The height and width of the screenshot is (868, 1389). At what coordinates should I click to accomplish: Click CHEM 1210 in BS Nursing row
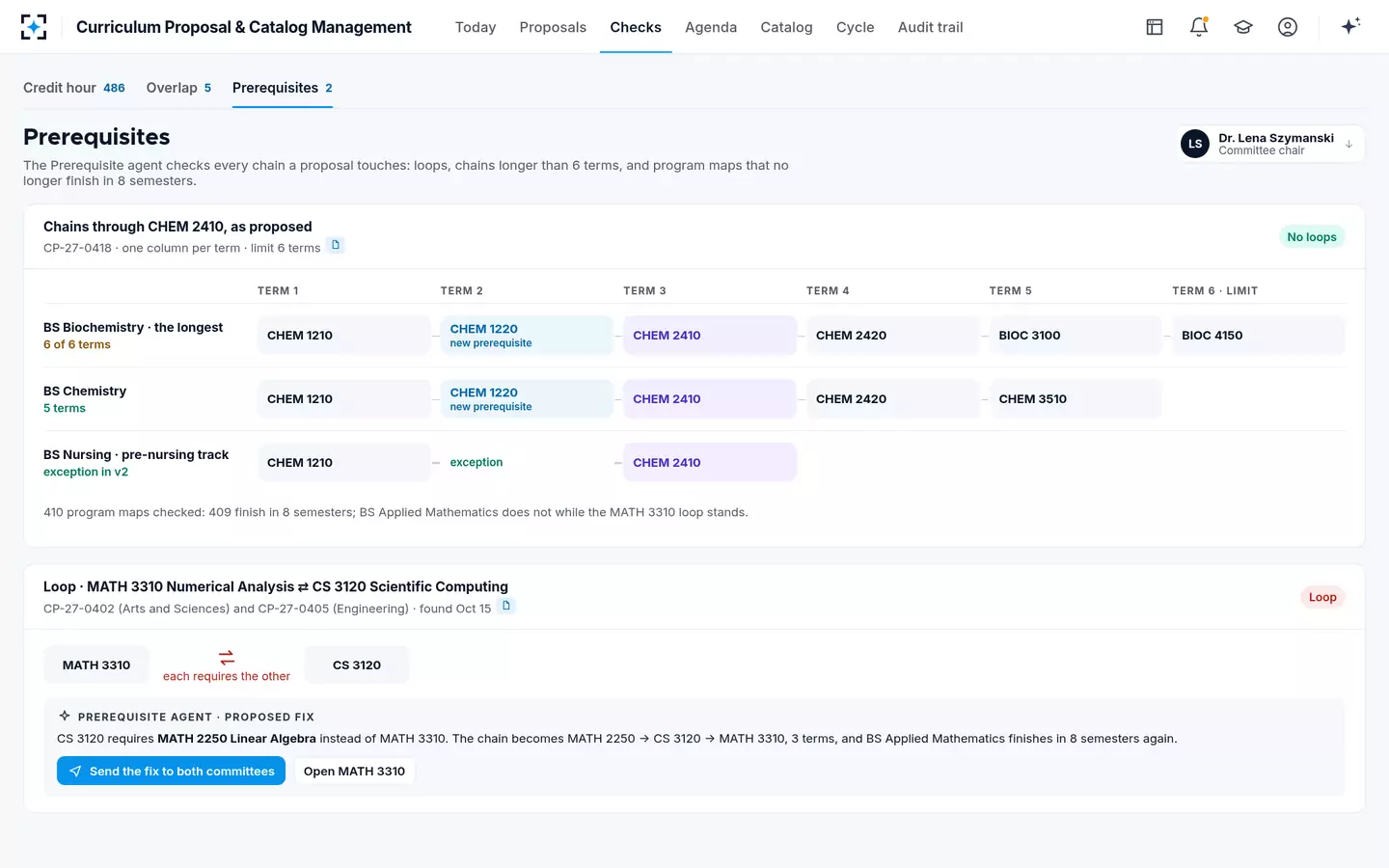point(343,463)
